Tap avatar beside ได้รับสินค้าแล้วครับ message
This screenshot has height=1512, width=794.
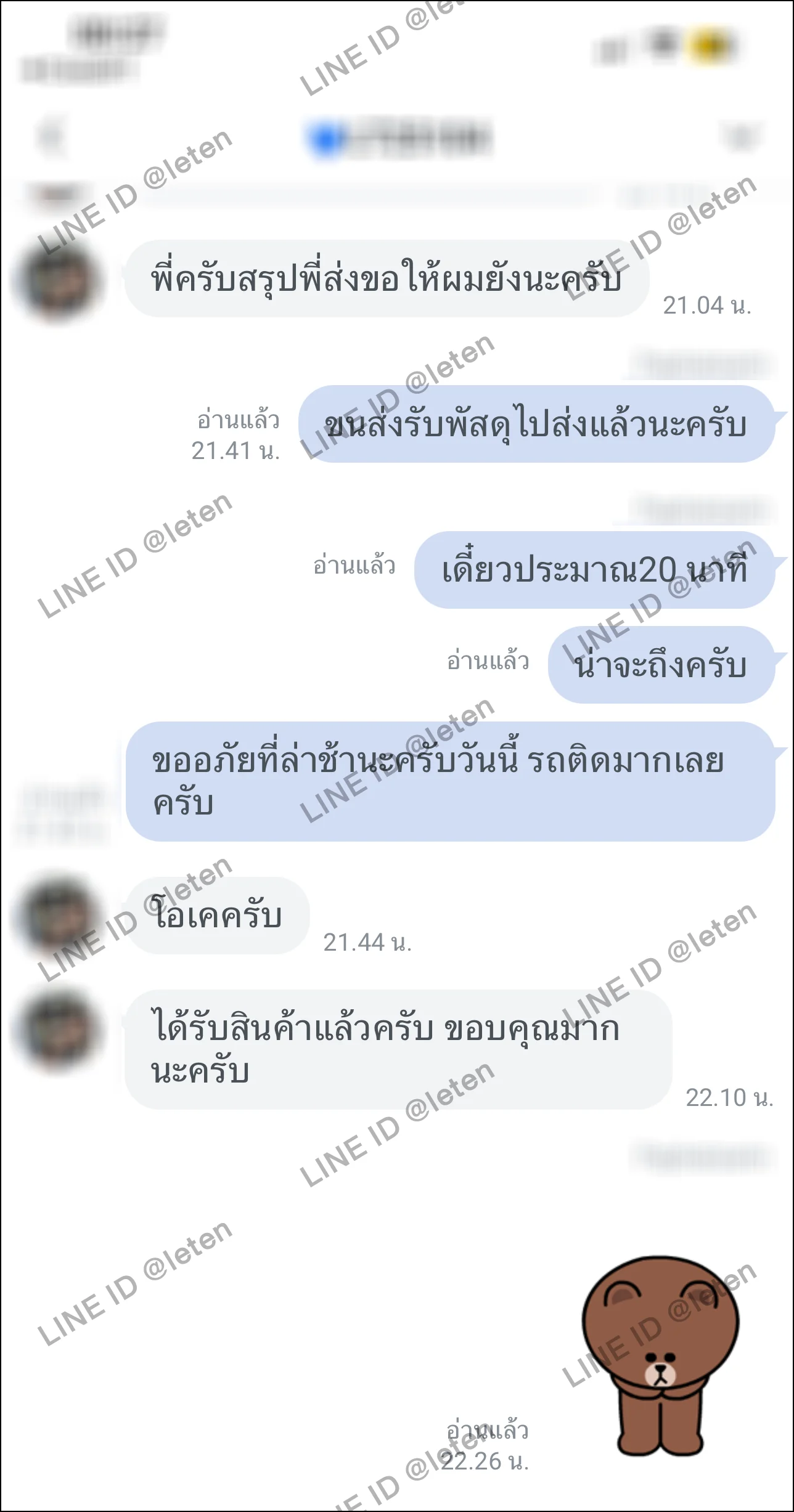pos(60,1030)
